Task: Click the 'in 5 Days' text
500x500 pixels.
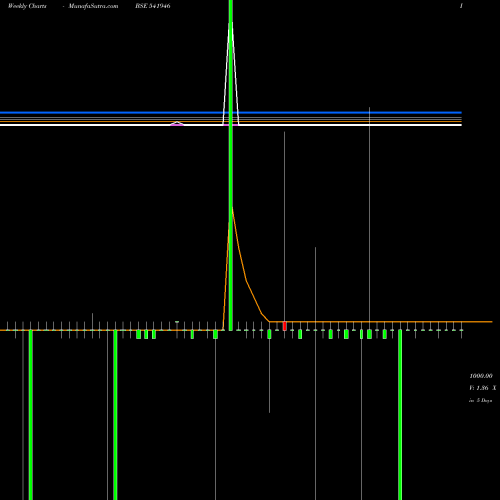Action: coord(480,400)
